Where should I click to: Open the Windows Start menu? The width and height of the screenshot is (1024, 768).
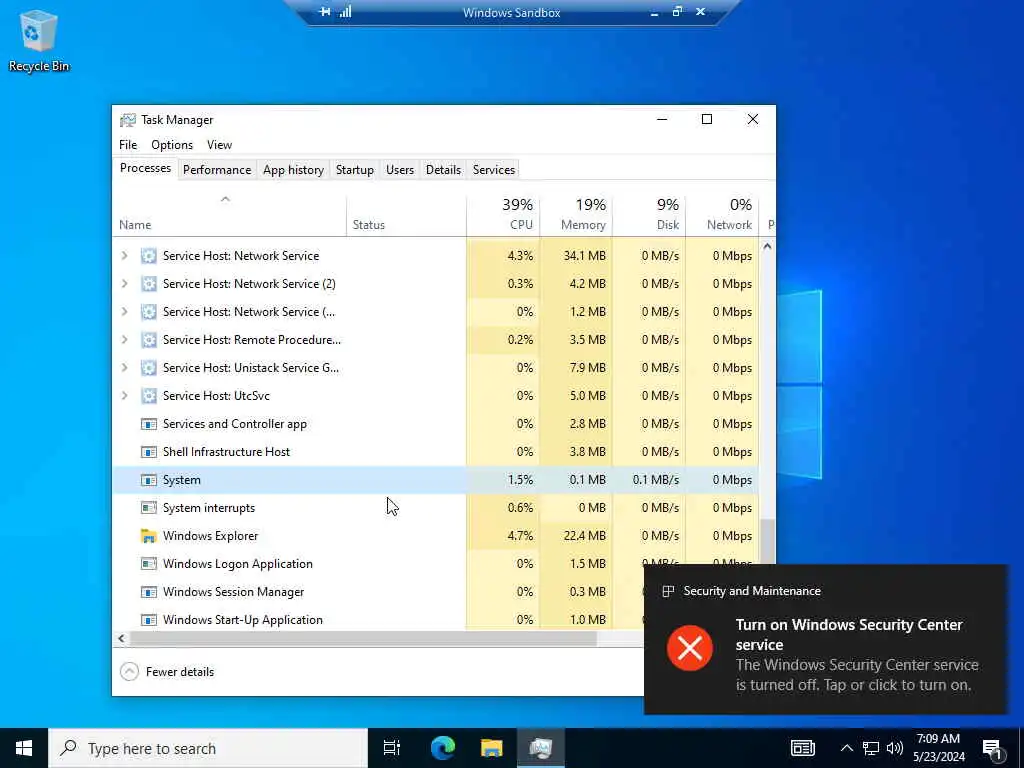point(24,748)
